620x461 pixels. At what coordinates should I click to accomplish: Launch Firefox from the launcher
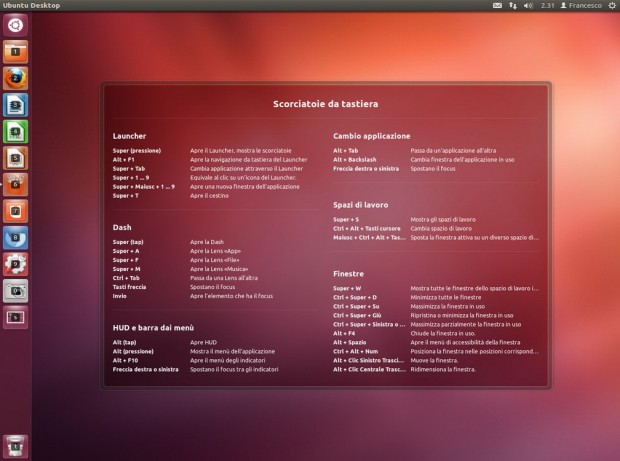15,78
